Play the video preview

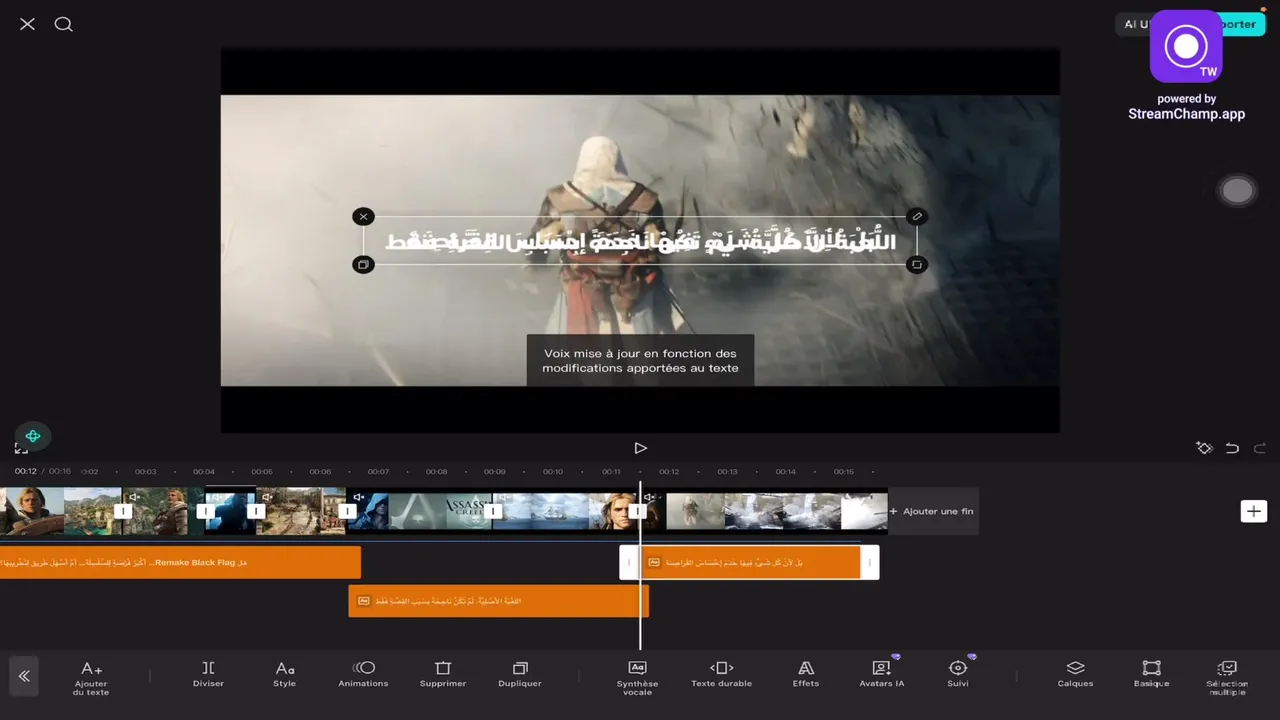641,448
